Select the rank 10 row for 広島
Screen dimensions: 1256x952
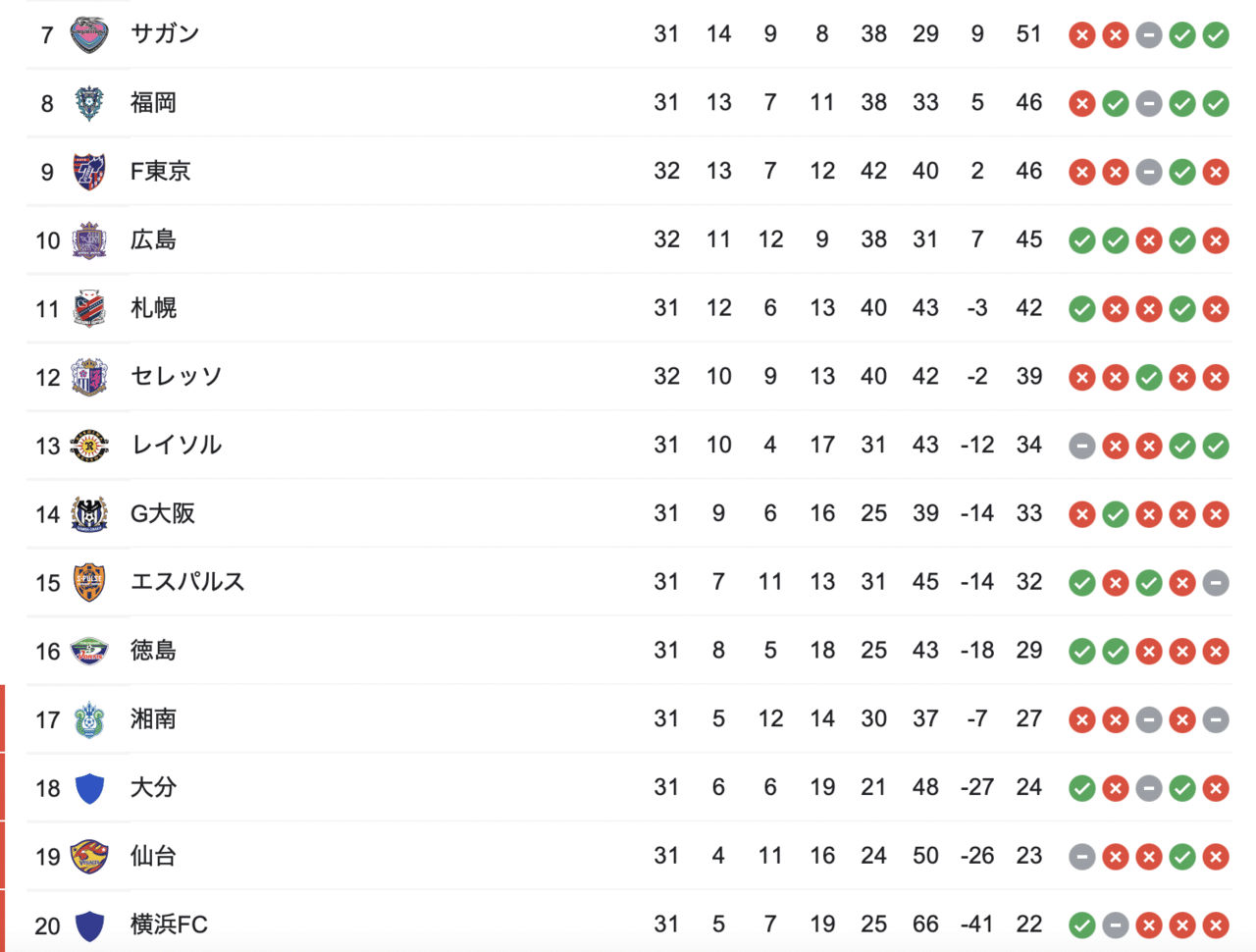click(x=629, y=239)
